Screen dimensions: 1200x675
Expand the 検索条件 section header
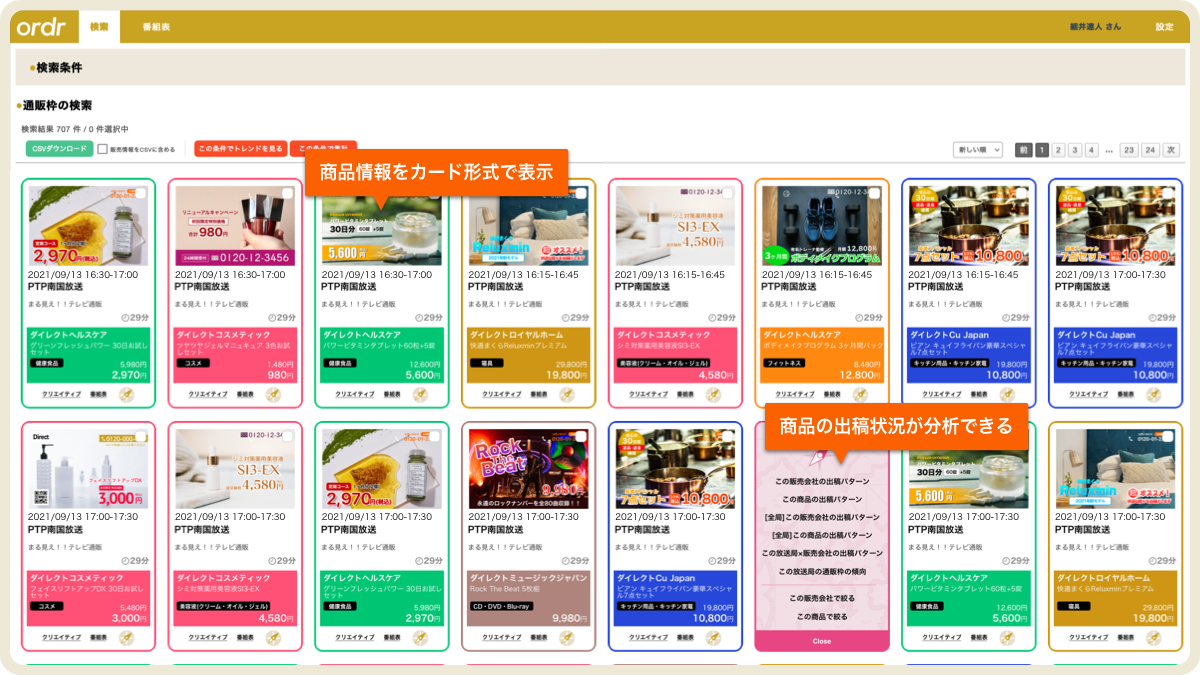click(59, 68)
